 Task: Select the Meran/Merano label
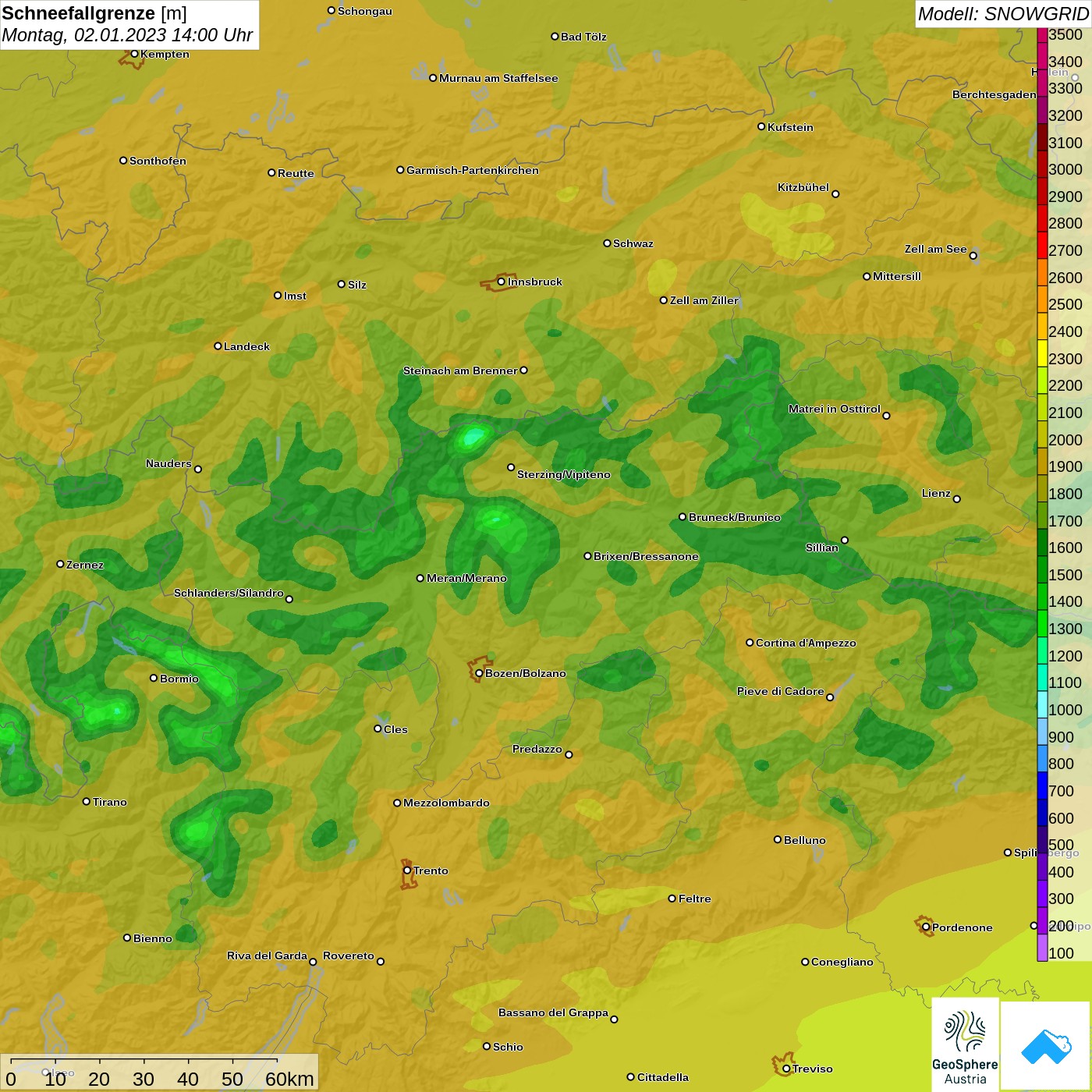click(x=466, y=578)
